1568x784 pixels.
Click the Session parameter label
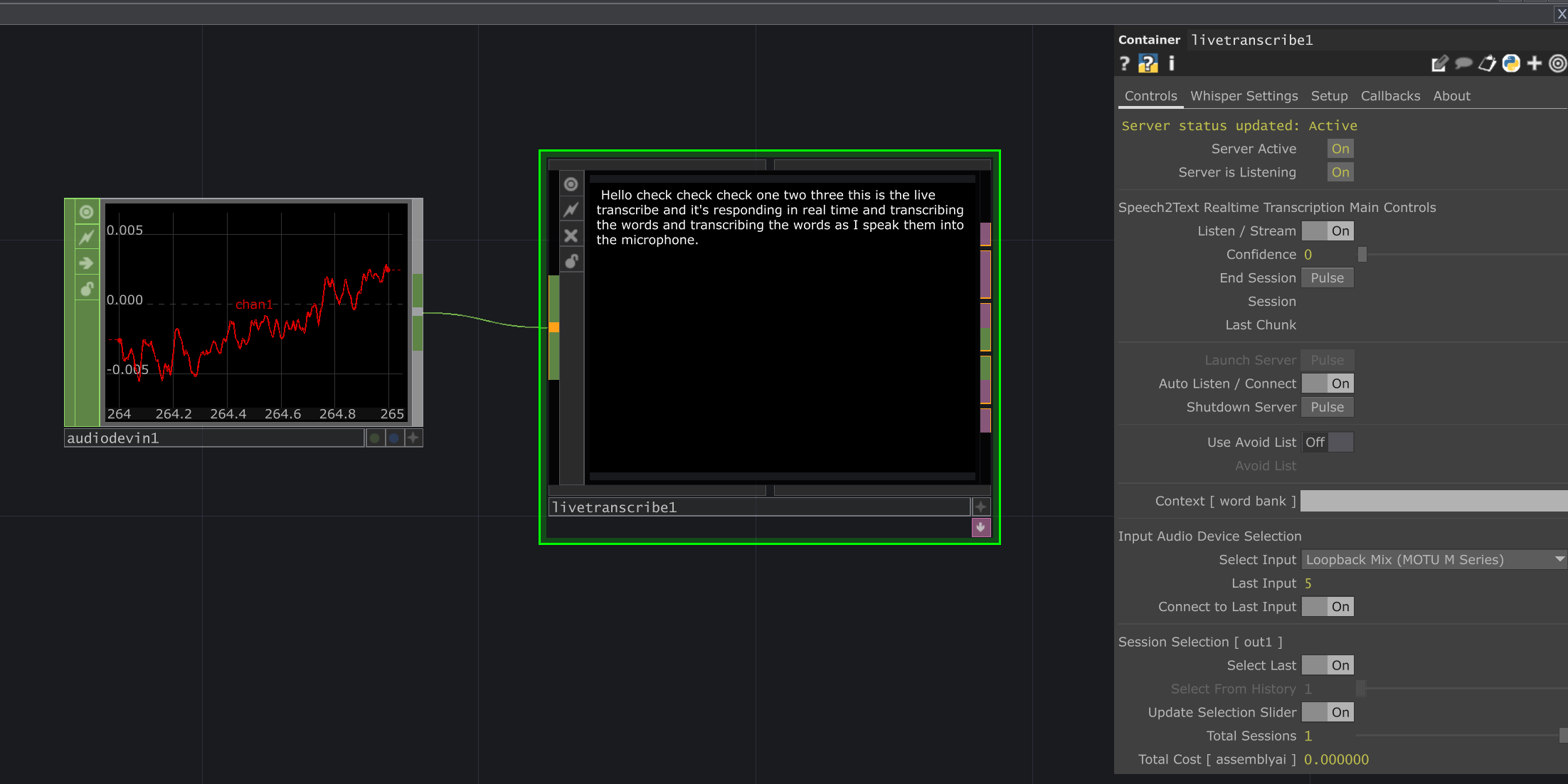(x=1271, y=302)
